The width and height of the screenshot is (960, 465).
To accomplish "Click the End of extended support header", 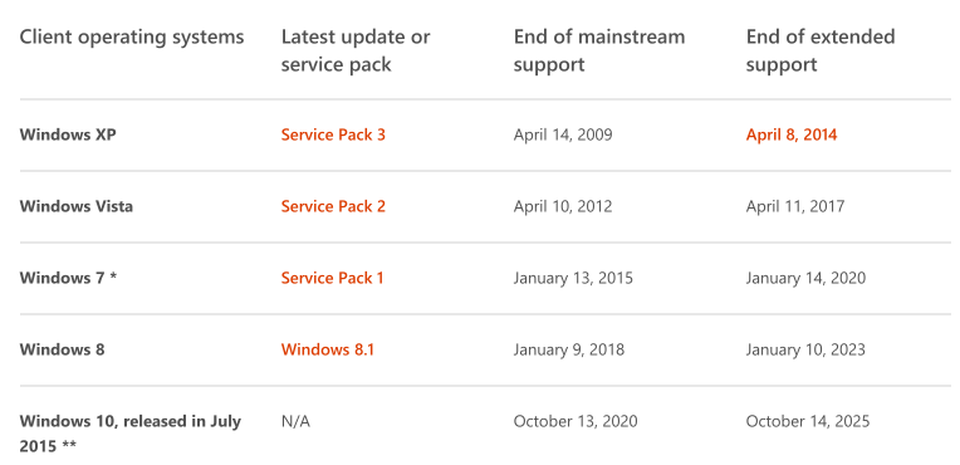I will (x=820, y=50).
